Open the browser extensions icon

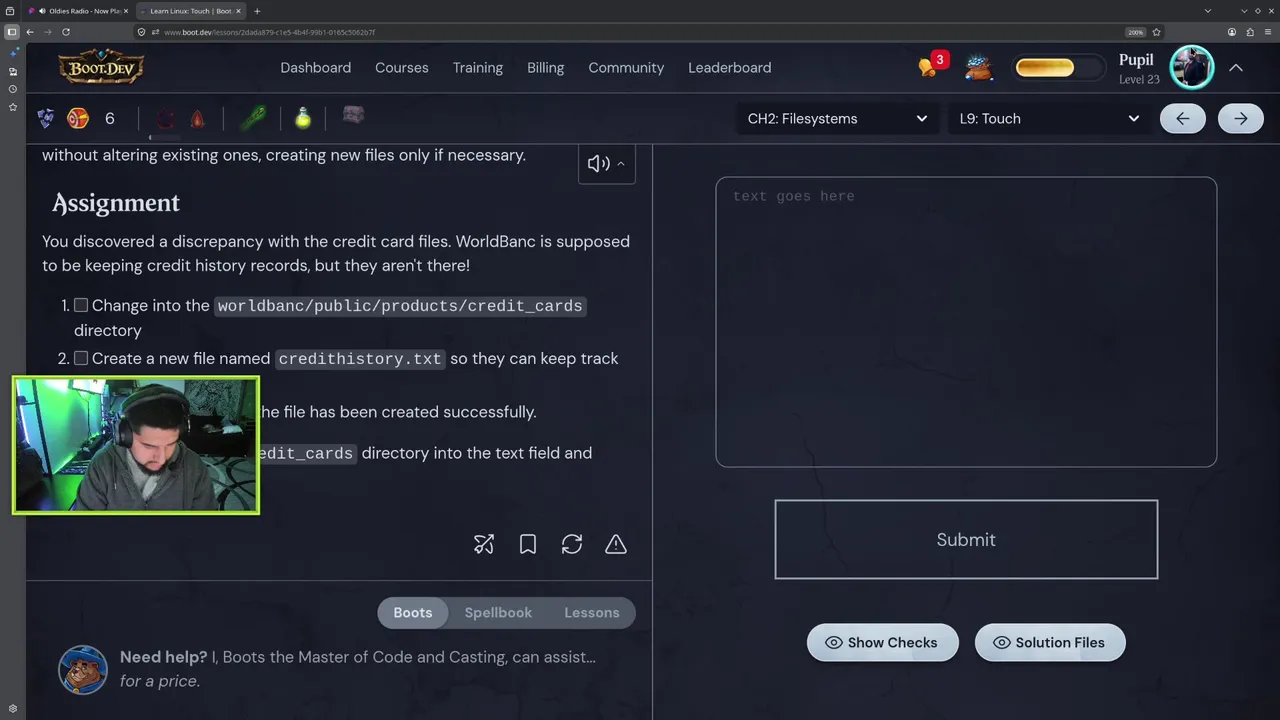[1250, 32]
